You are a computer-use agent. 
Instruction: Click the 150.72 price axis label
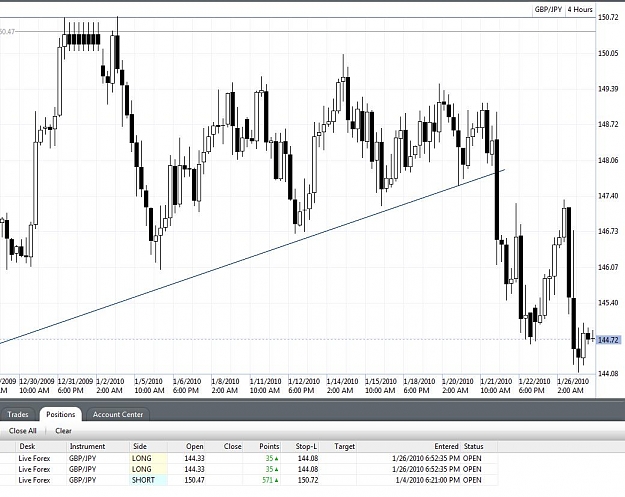(x=608, y=17)
